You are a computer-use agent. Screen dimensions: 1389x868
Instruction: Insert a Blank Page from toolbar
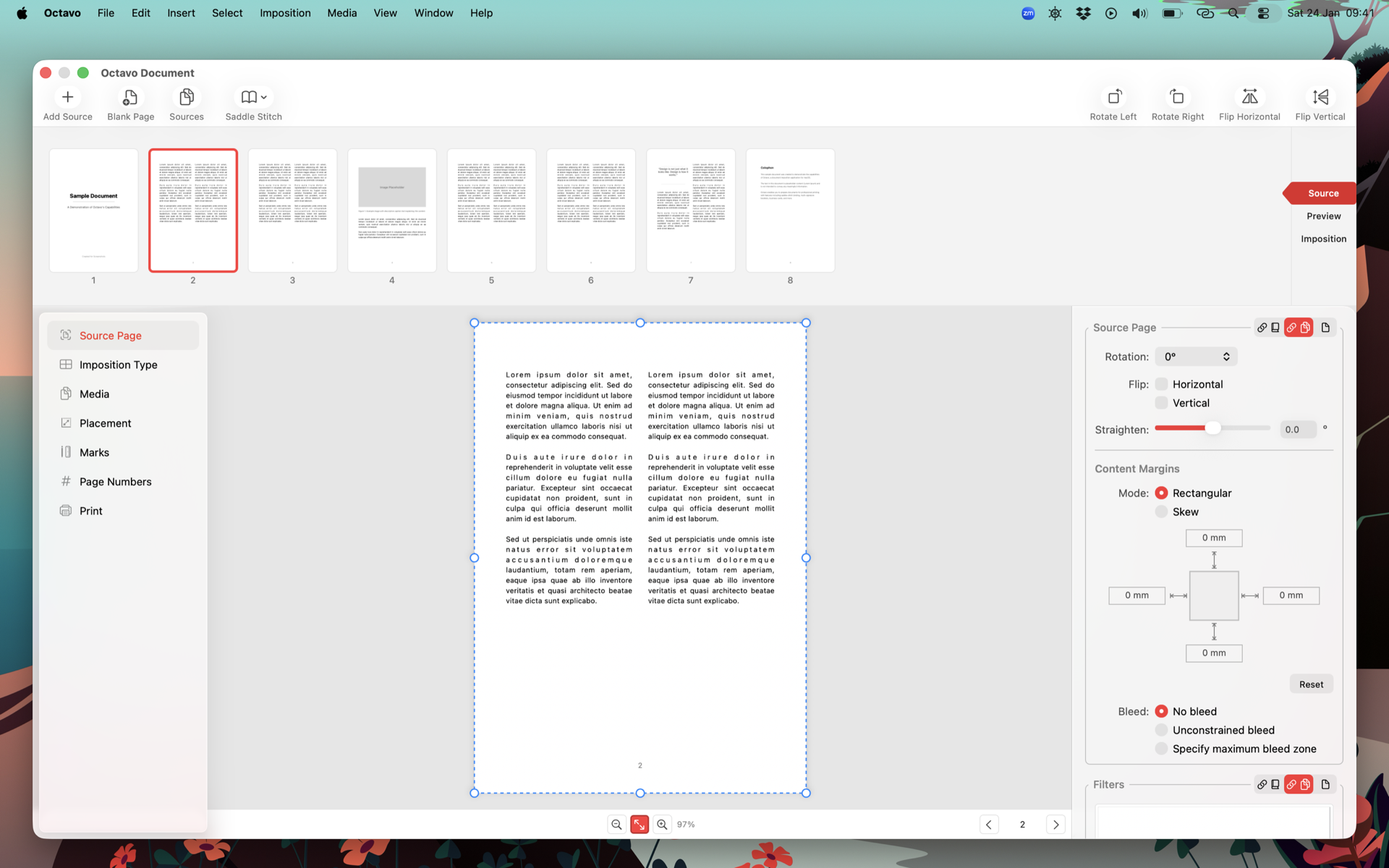130,97
